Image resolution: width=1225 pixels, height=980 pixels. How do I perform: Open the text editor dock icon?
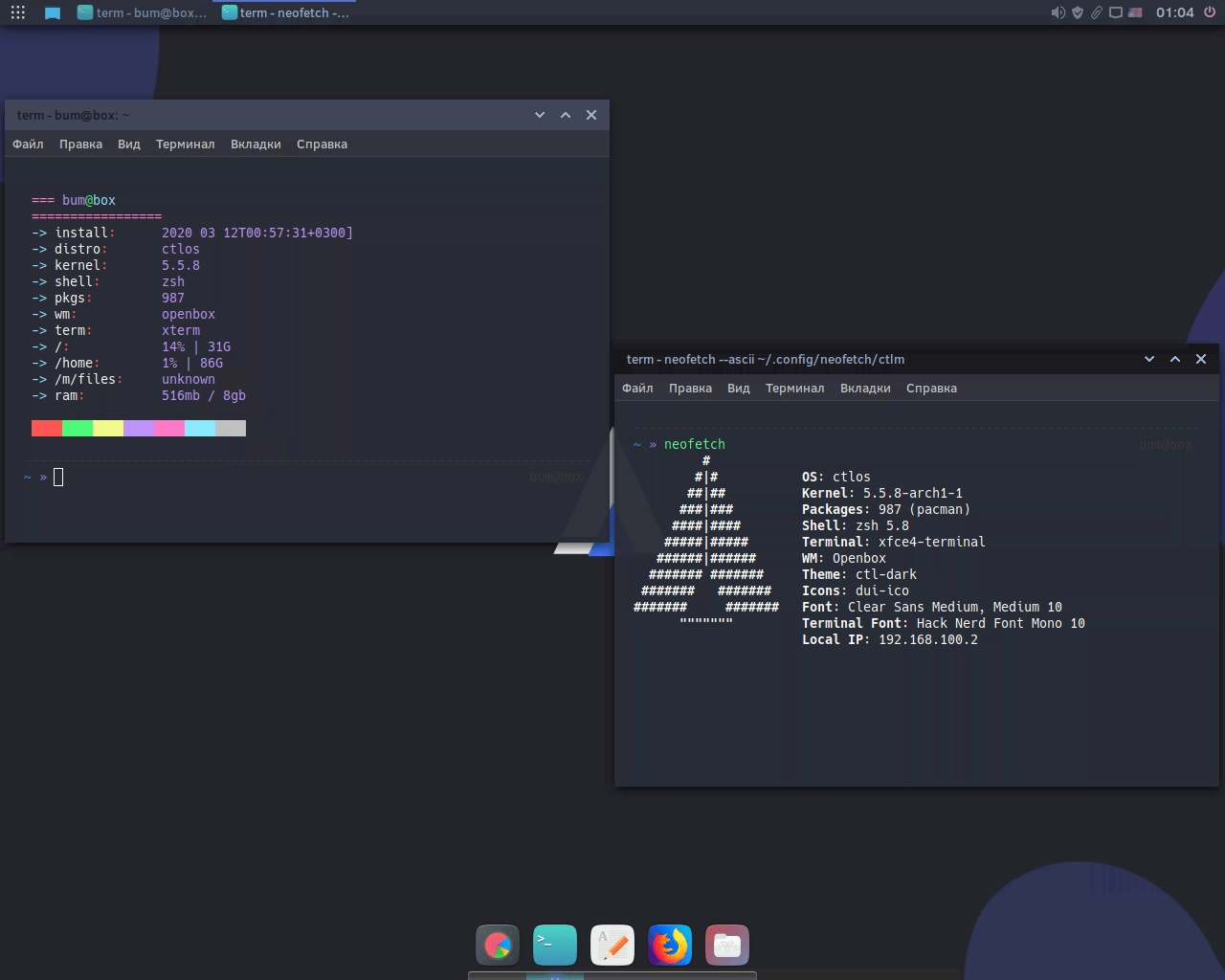(x=612, y=946)
